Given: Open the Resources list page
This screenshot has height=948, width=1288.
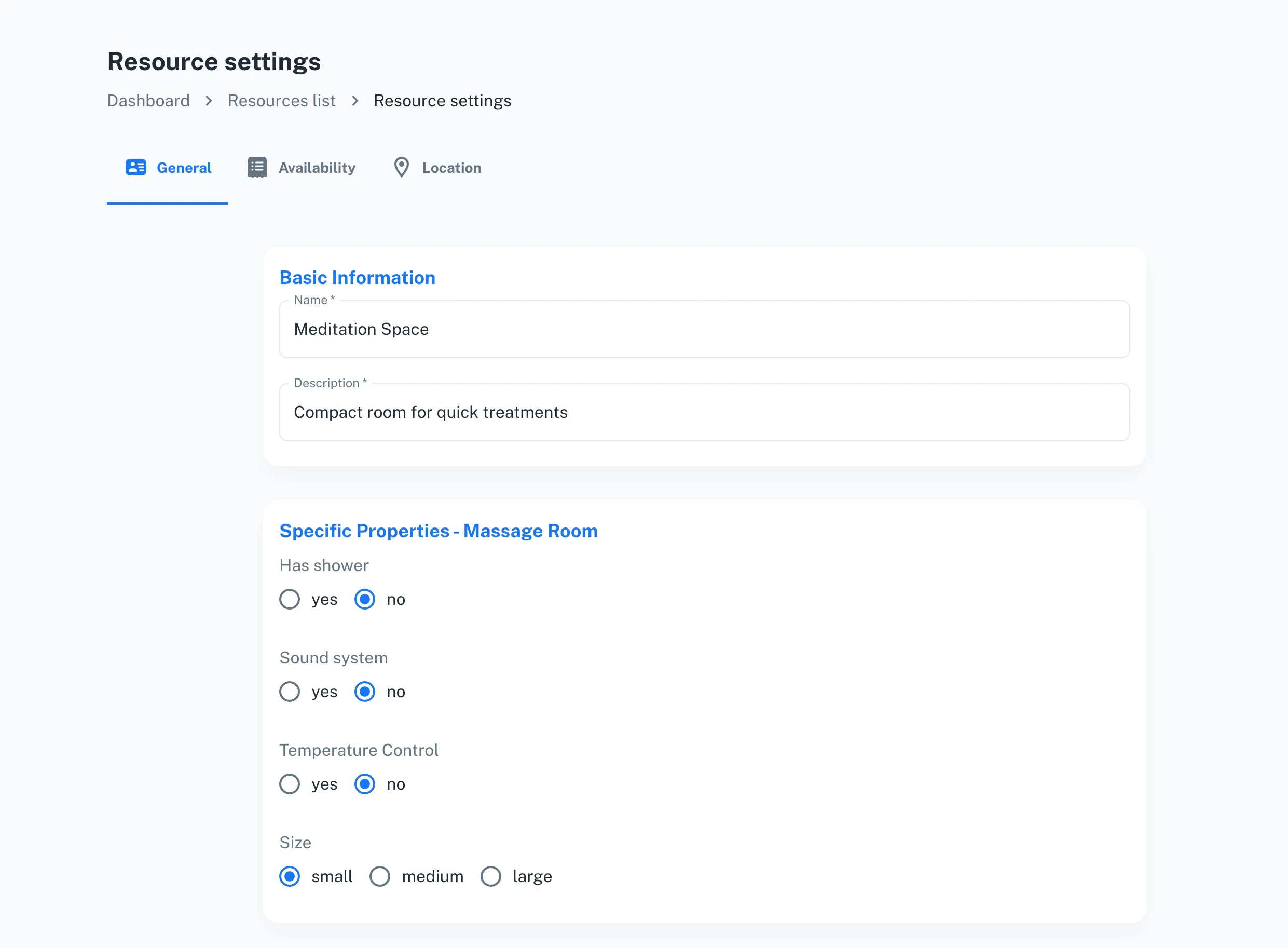Looking at the screenshot, I should [281, 100].
